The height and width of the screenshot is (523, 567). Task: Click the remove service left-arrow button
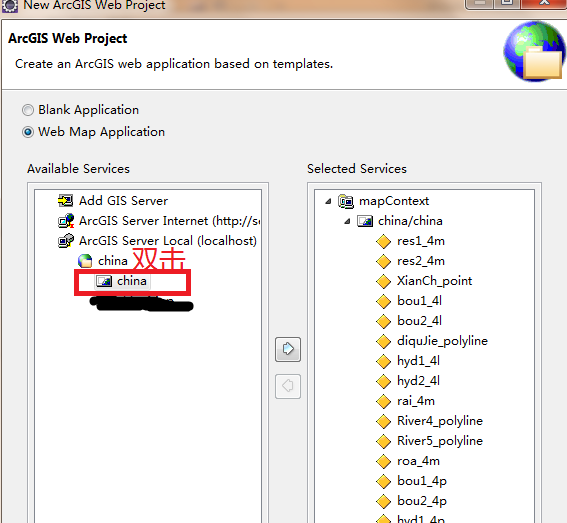point(288,386)
